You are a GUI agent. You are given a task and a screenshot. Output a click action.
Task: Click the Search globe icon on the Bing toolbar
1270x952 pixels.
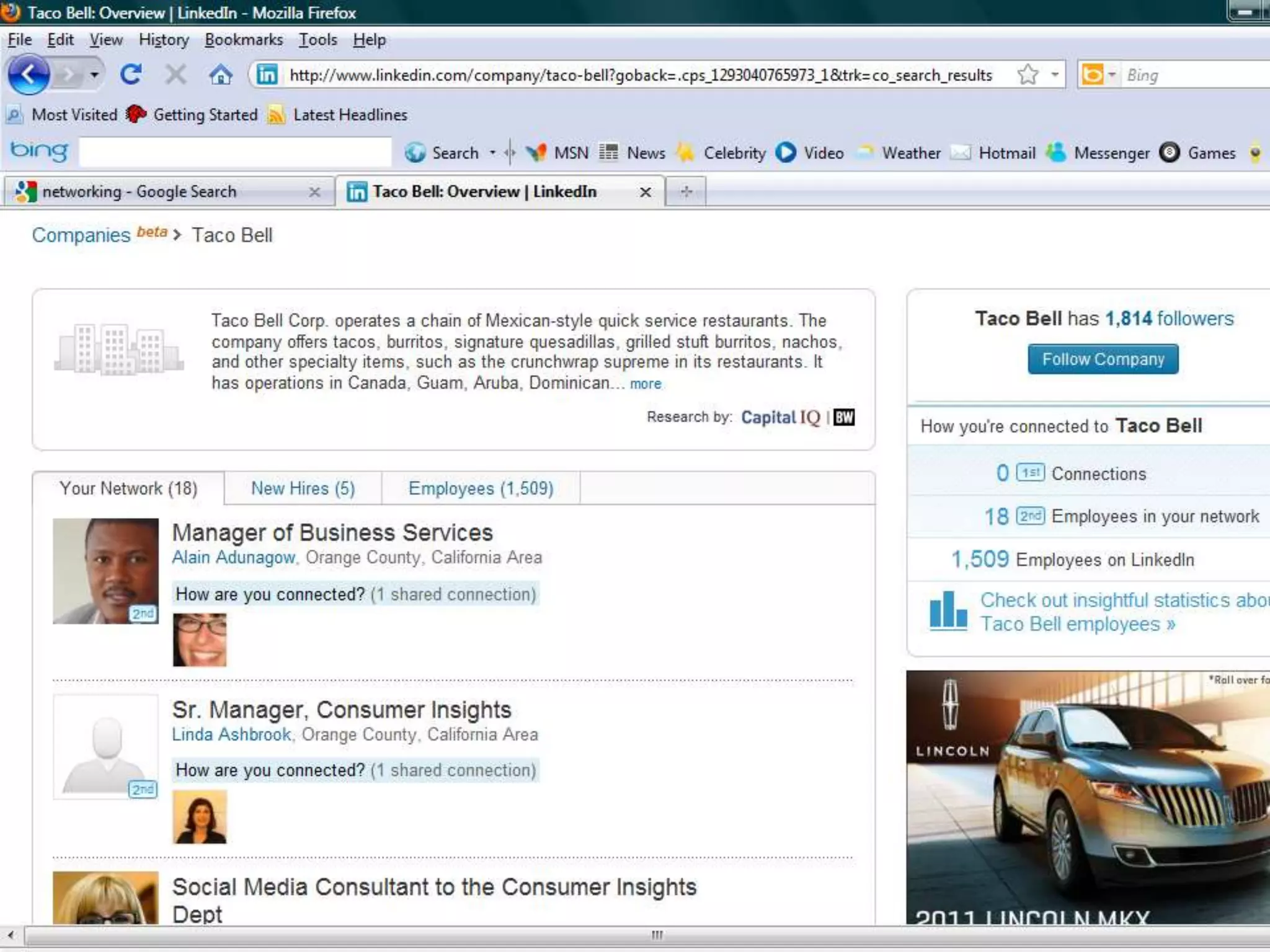[415, 152]
